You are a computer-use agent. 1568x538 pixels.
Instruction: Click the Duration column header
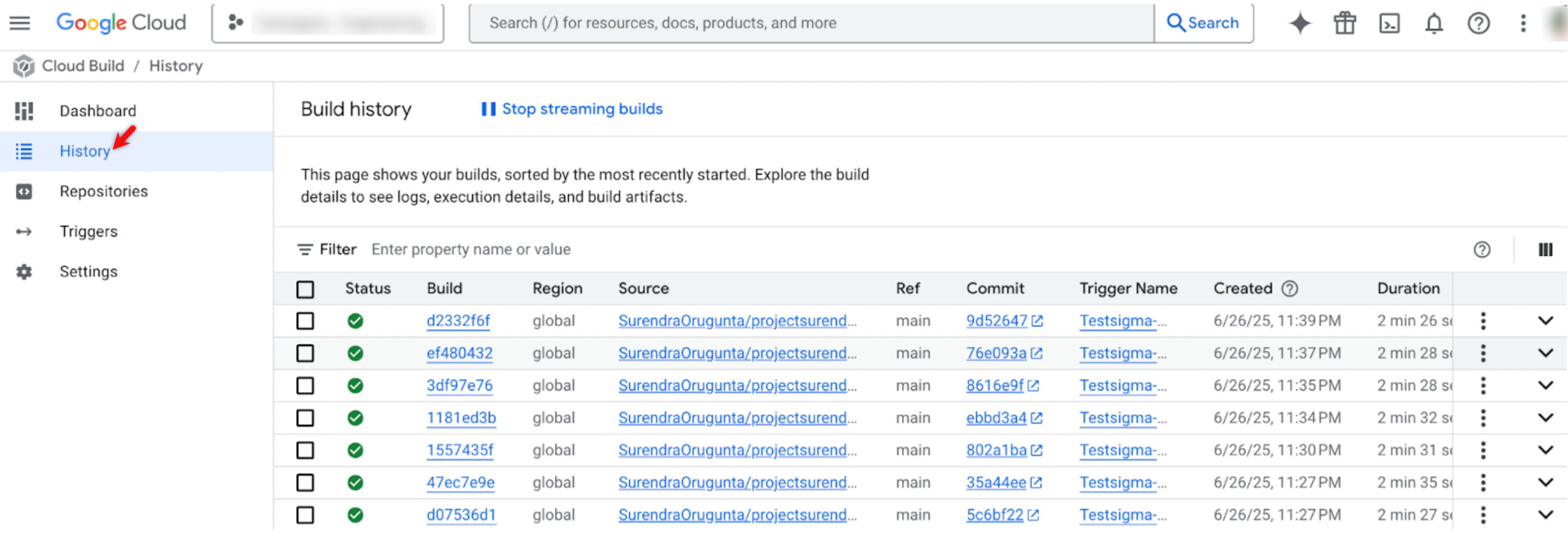(x=1408, y=288)
